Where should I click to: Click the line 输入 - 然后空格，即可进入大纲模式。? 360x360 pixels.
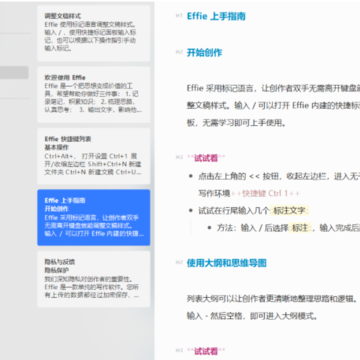tap(252, 316)
